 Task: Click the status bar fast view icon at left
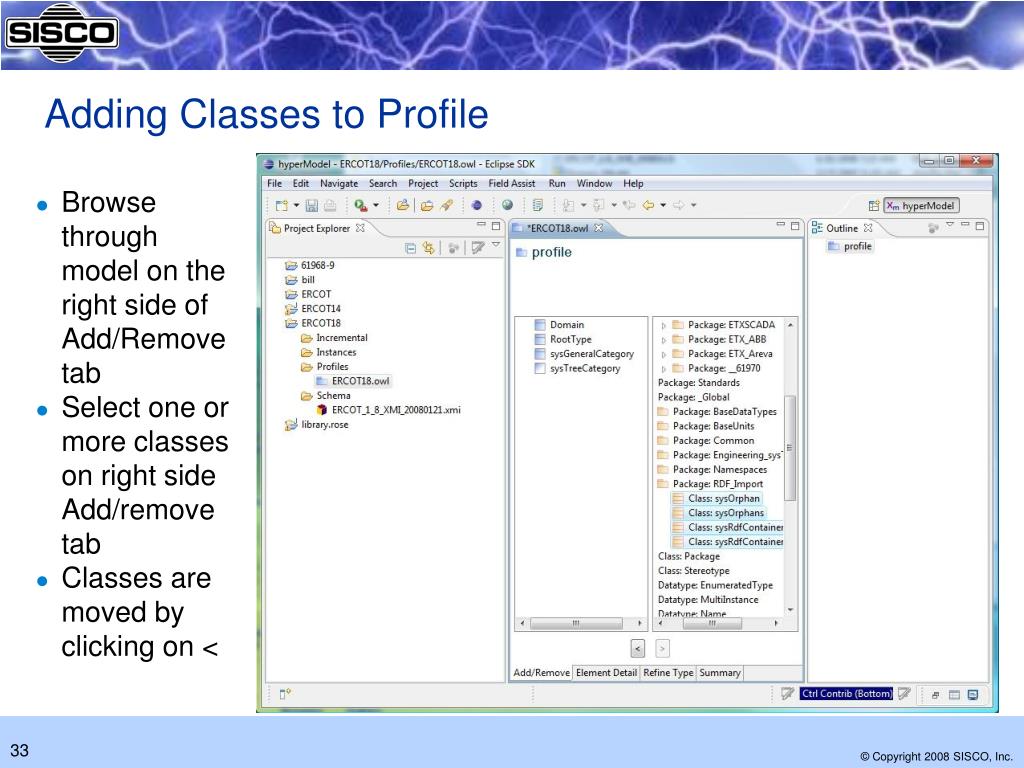(x=285, y=694)
